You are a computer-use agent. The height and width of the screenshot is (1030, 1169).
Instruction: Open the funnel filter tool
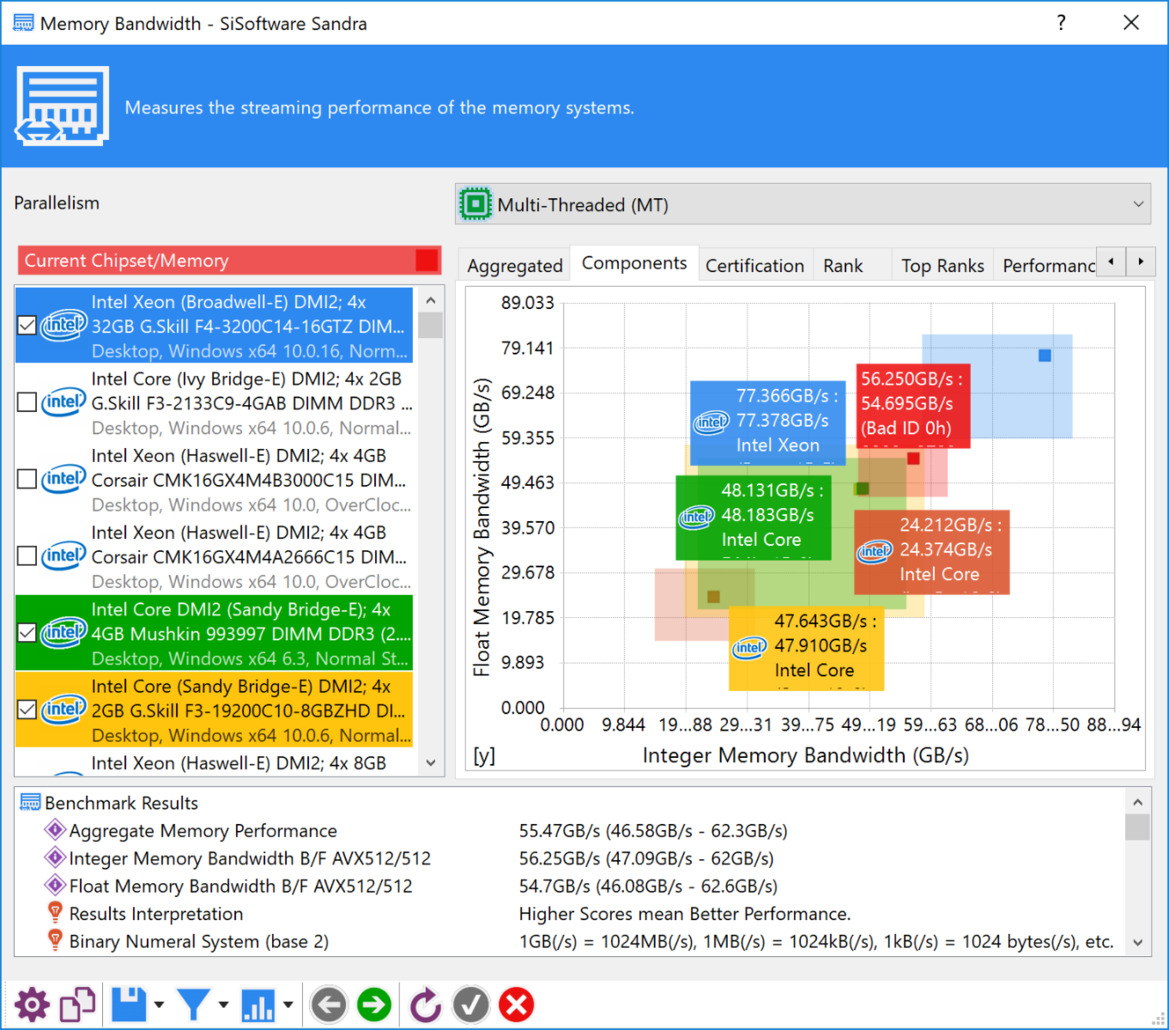coord(194,1005)
